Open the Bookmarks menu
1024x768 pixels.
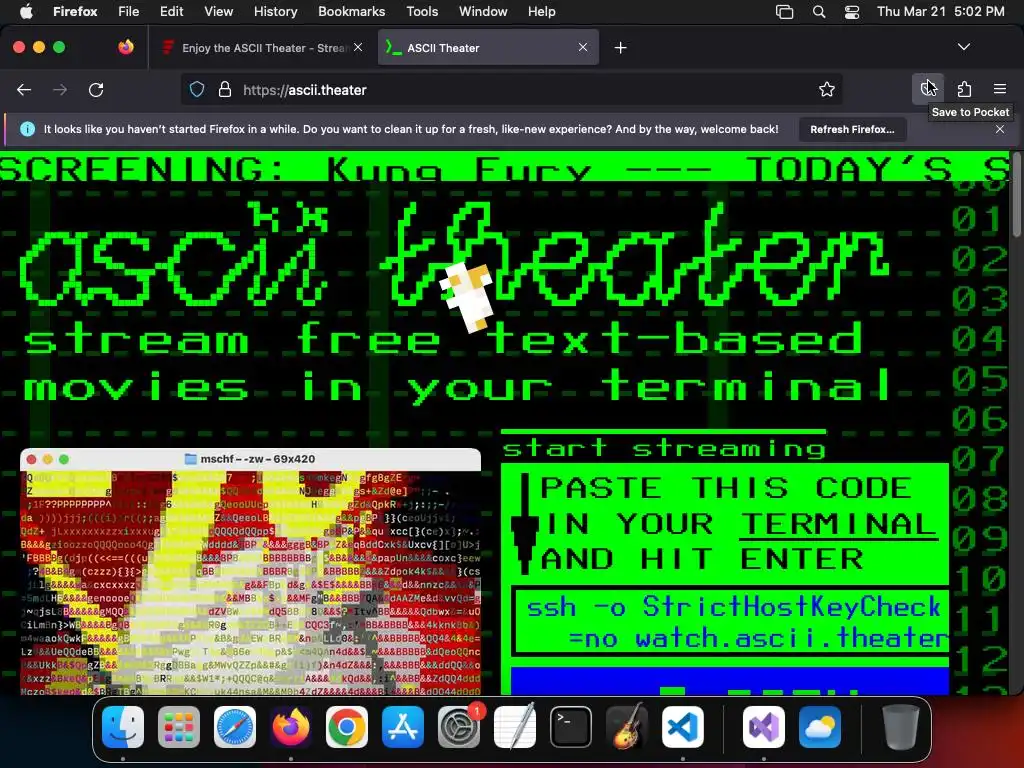[351, 11]
